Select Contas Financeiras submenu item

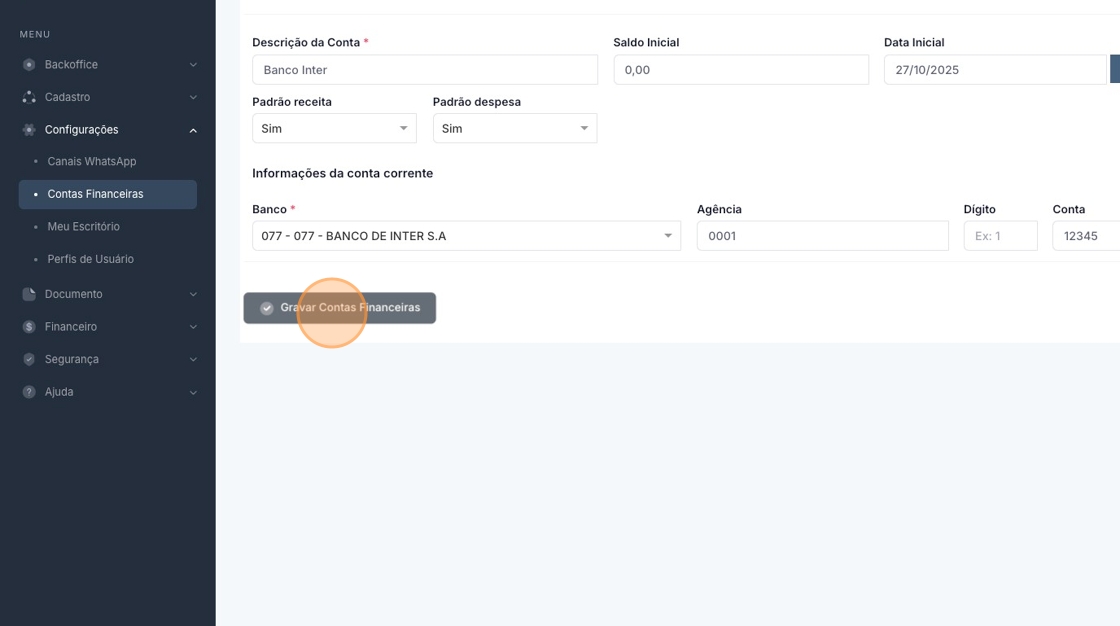(x=108, y=194)
